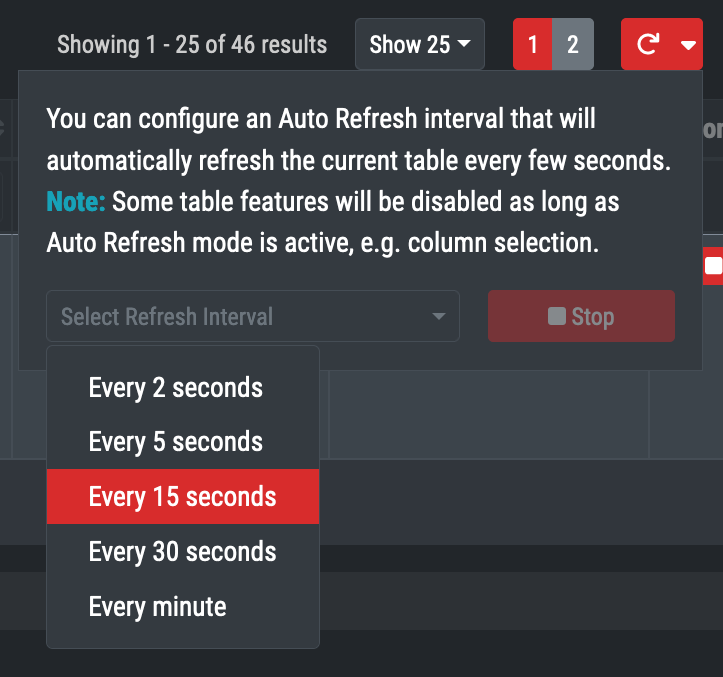
Task: Click the Showing 1 - 25 results text
Action: 192,45
